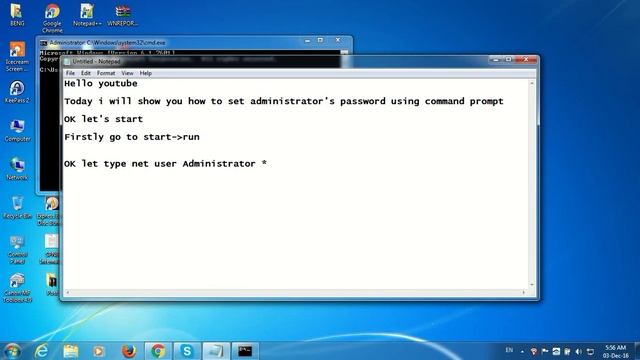This screenshot has width=640, height=360.
Task: Click the "Firstly go to start->run" line
Action: 132,137
